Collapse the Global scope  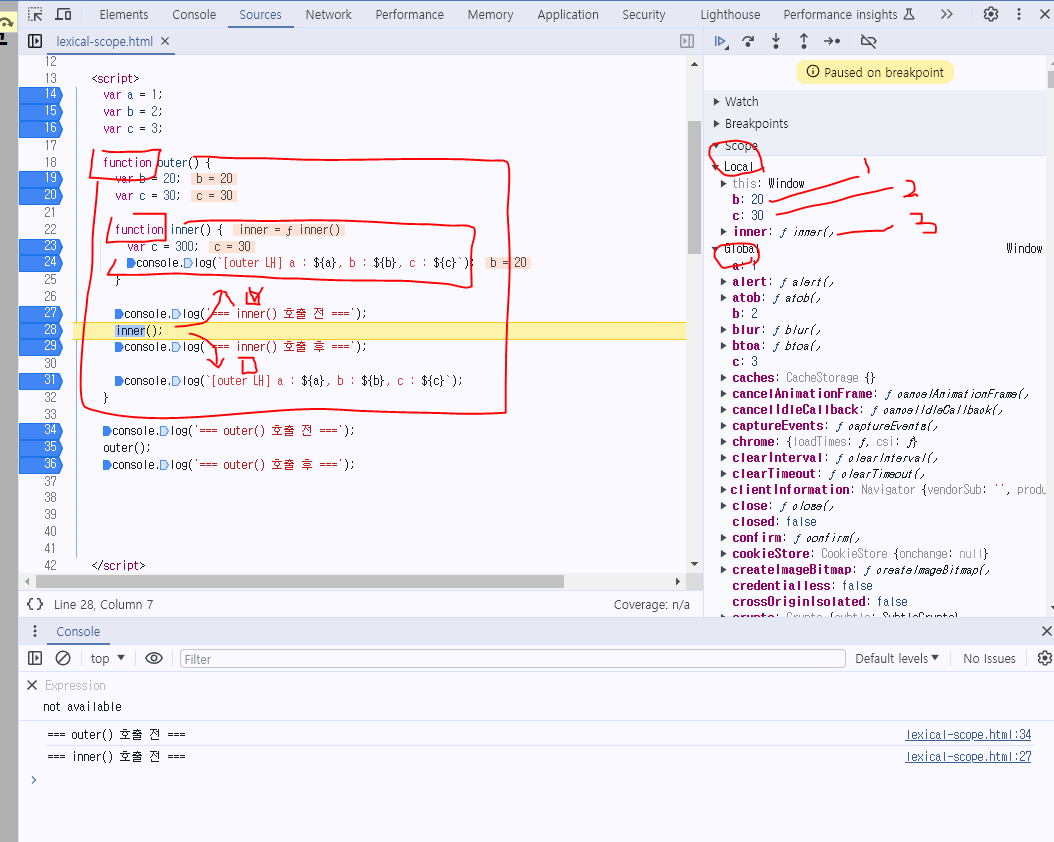716,249
